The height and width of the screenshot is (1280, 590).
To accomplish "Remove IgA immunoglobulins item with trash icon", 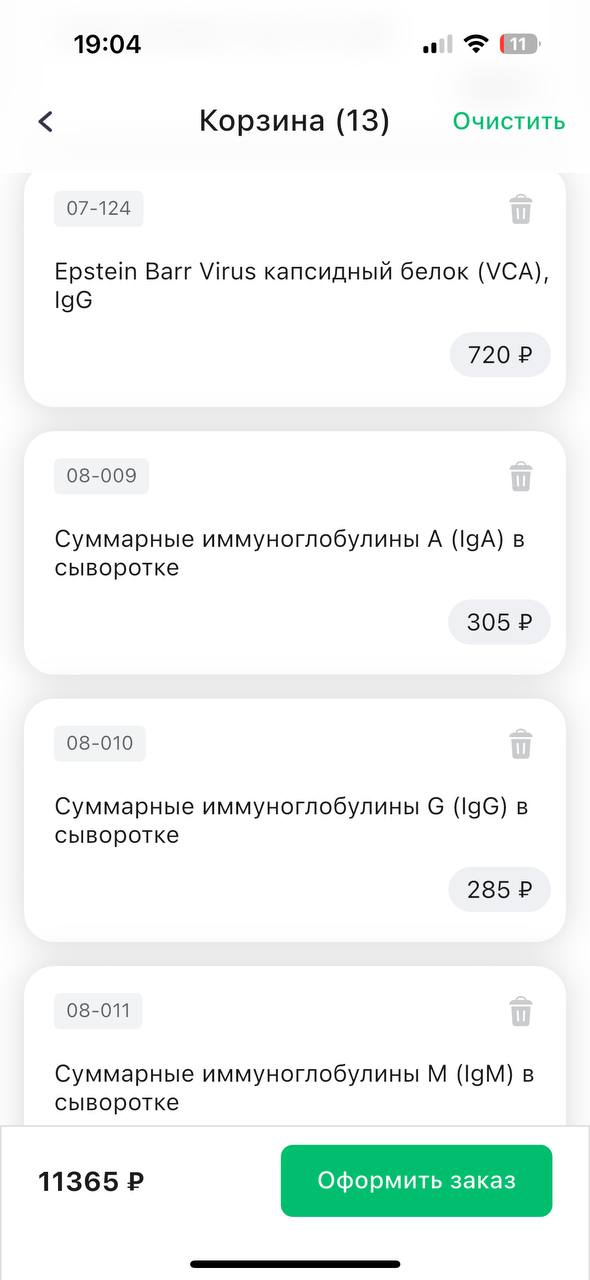I will [521, 477].
